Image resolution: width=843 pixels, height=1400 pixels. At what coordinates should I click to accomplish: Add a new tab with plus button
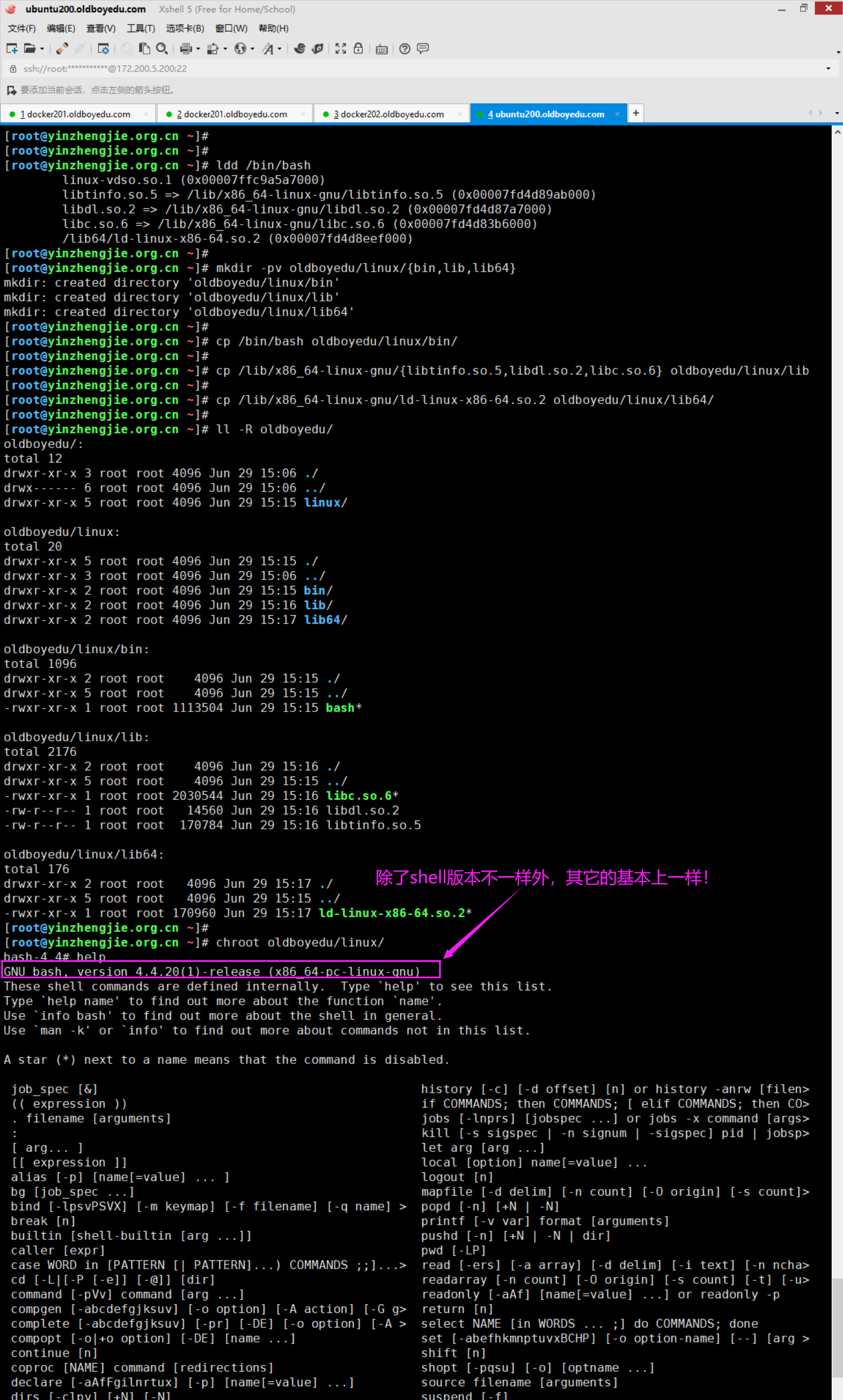636,113
